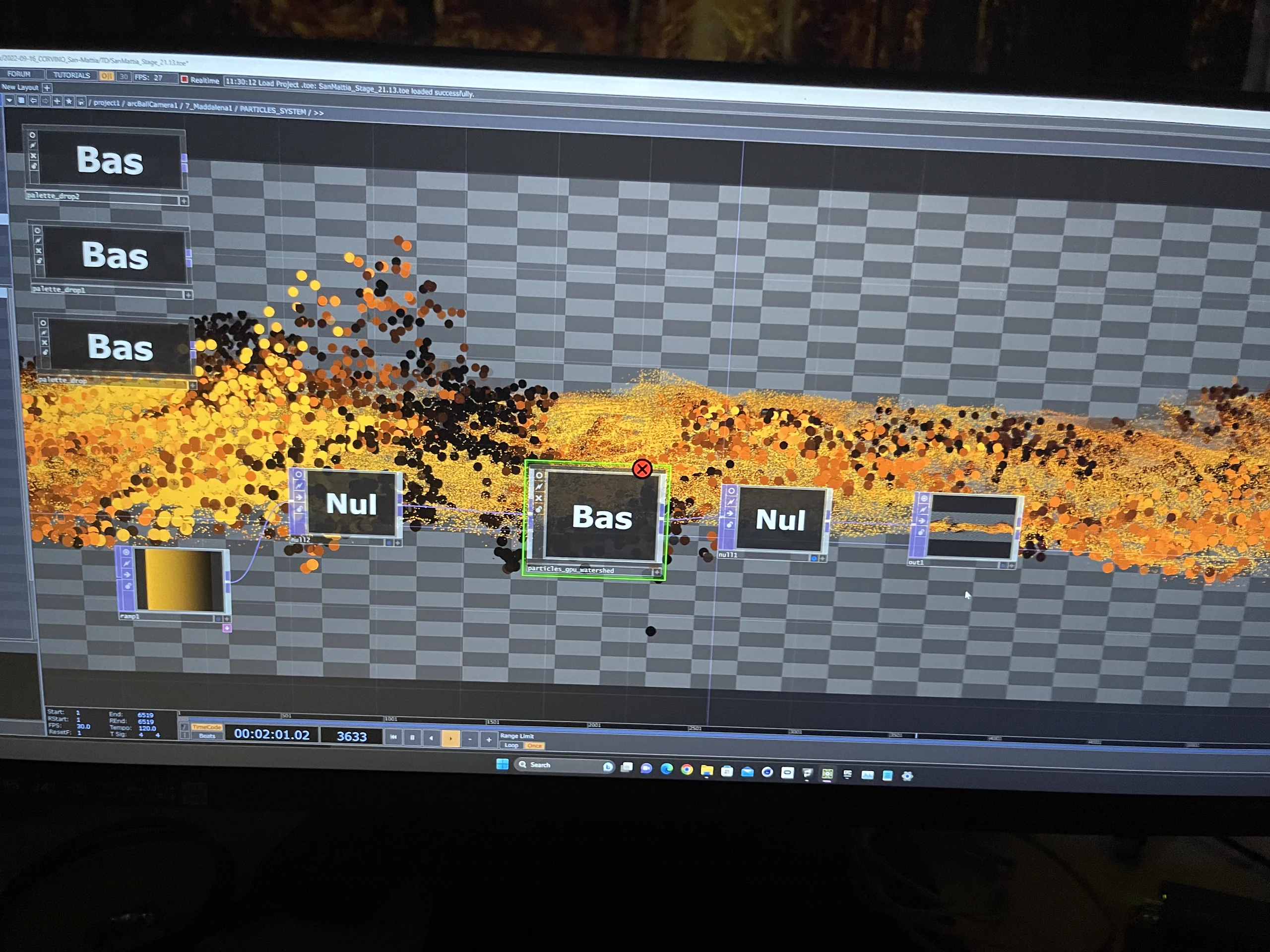Pause the timeline playback
The height and width of the screenshot is (952, 1270).
tap(412, 738)
